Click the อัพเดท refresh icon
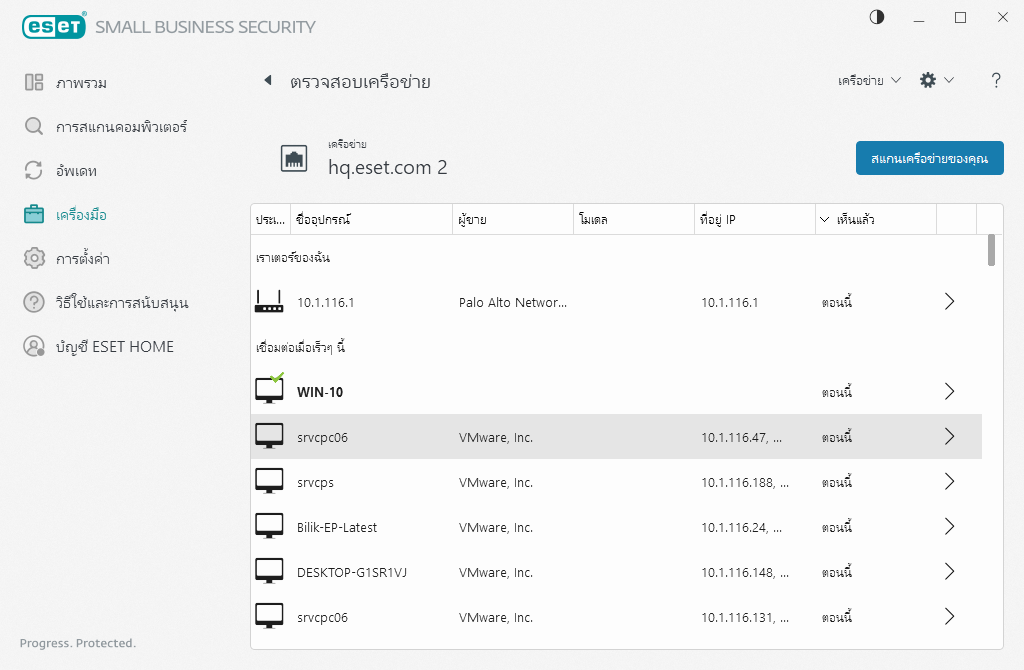Image resolution: width=1024 pixels, height=670 pixels. click(x=34, y=171)
